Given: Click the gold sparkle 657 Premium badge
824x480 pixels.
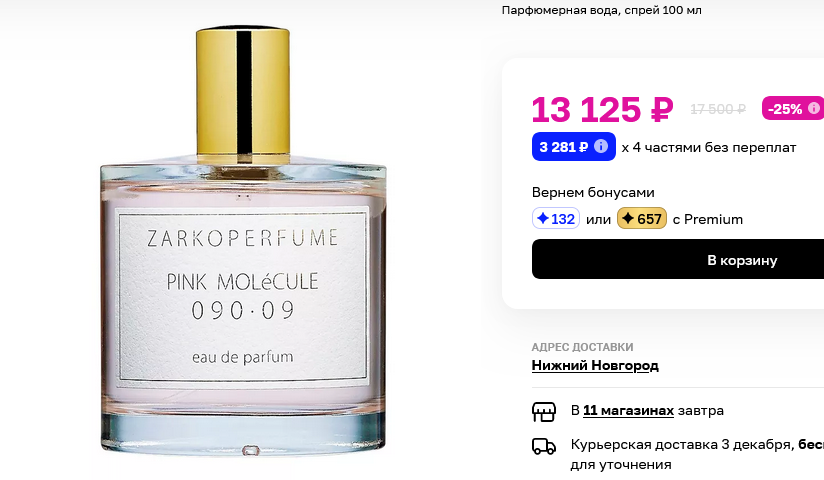Looking at the screenshot, I should tap(642, 219).
